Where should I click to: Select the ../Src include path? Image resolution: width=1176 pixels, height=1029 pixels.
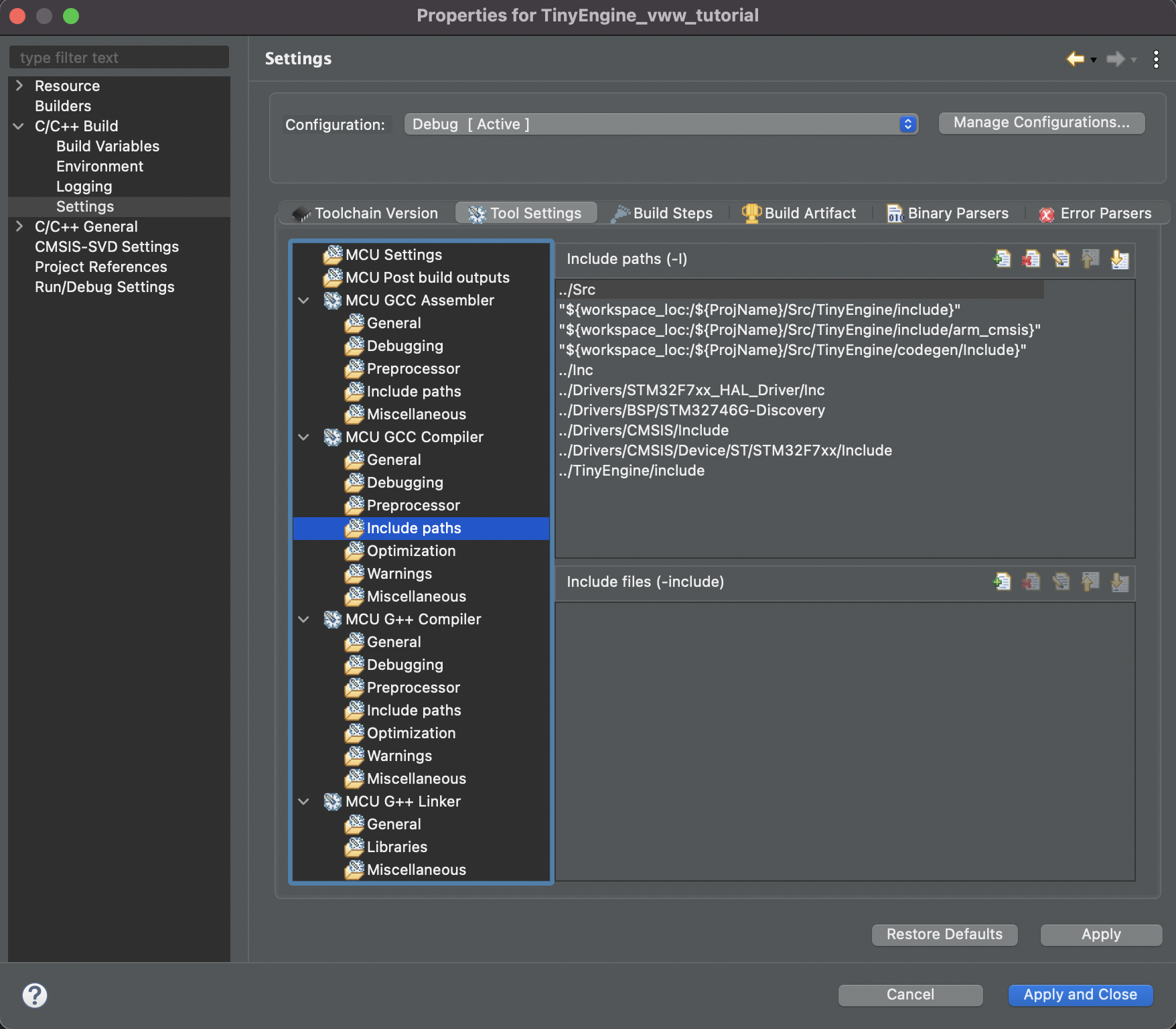click(800, 289)
